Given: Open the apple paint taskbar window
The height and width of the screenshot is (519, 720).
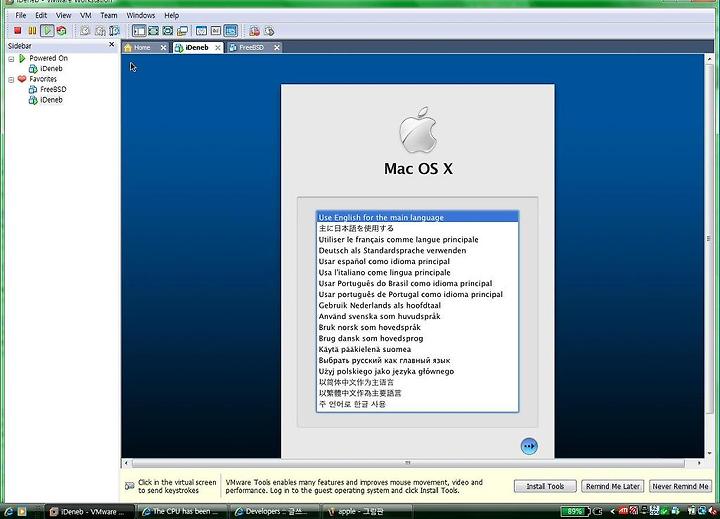Looking at the screenshot, I should coord(367,511).
